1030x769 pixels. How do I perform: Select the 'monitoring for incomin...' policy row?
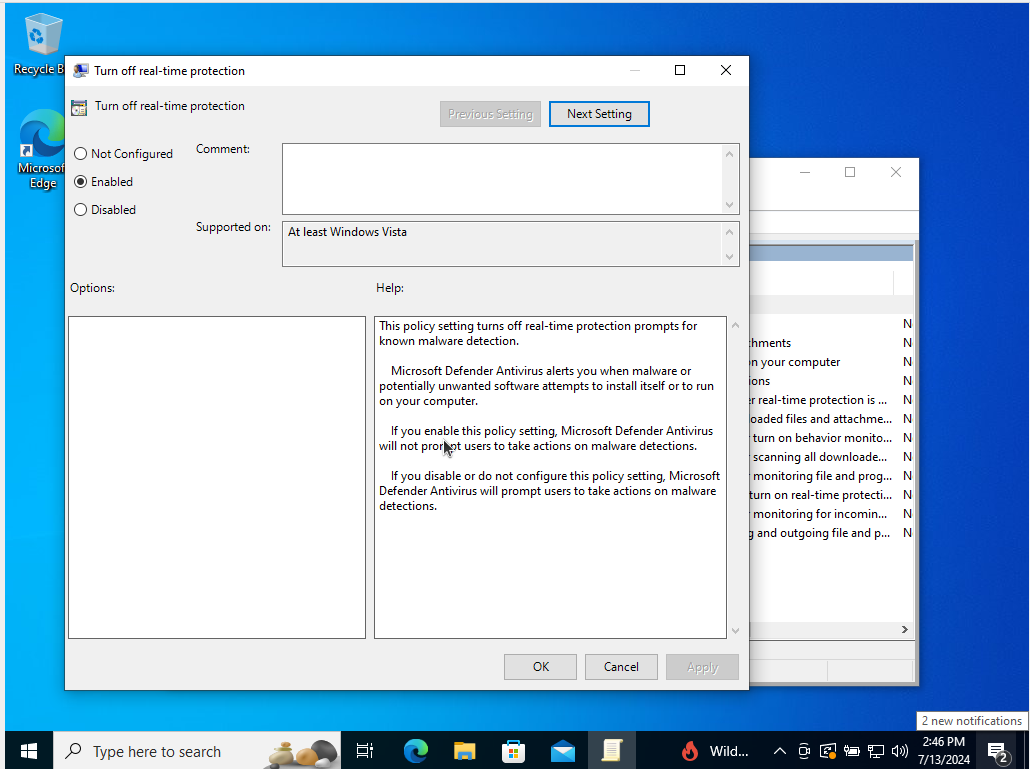pyautogui.click(x=831, y=514)
